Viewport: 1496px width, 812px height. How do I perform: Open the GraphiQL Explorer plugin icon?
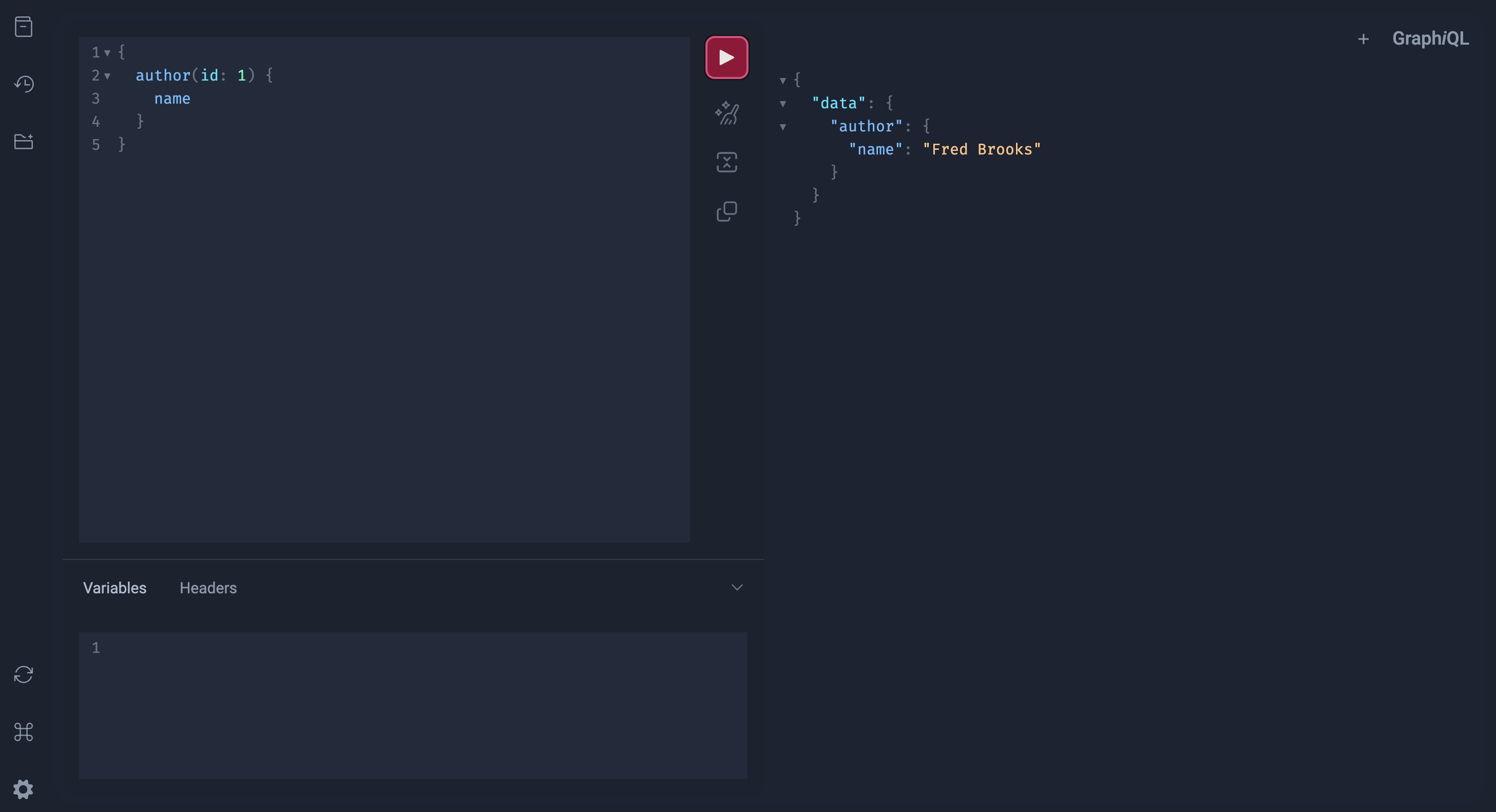pos(23,142)
